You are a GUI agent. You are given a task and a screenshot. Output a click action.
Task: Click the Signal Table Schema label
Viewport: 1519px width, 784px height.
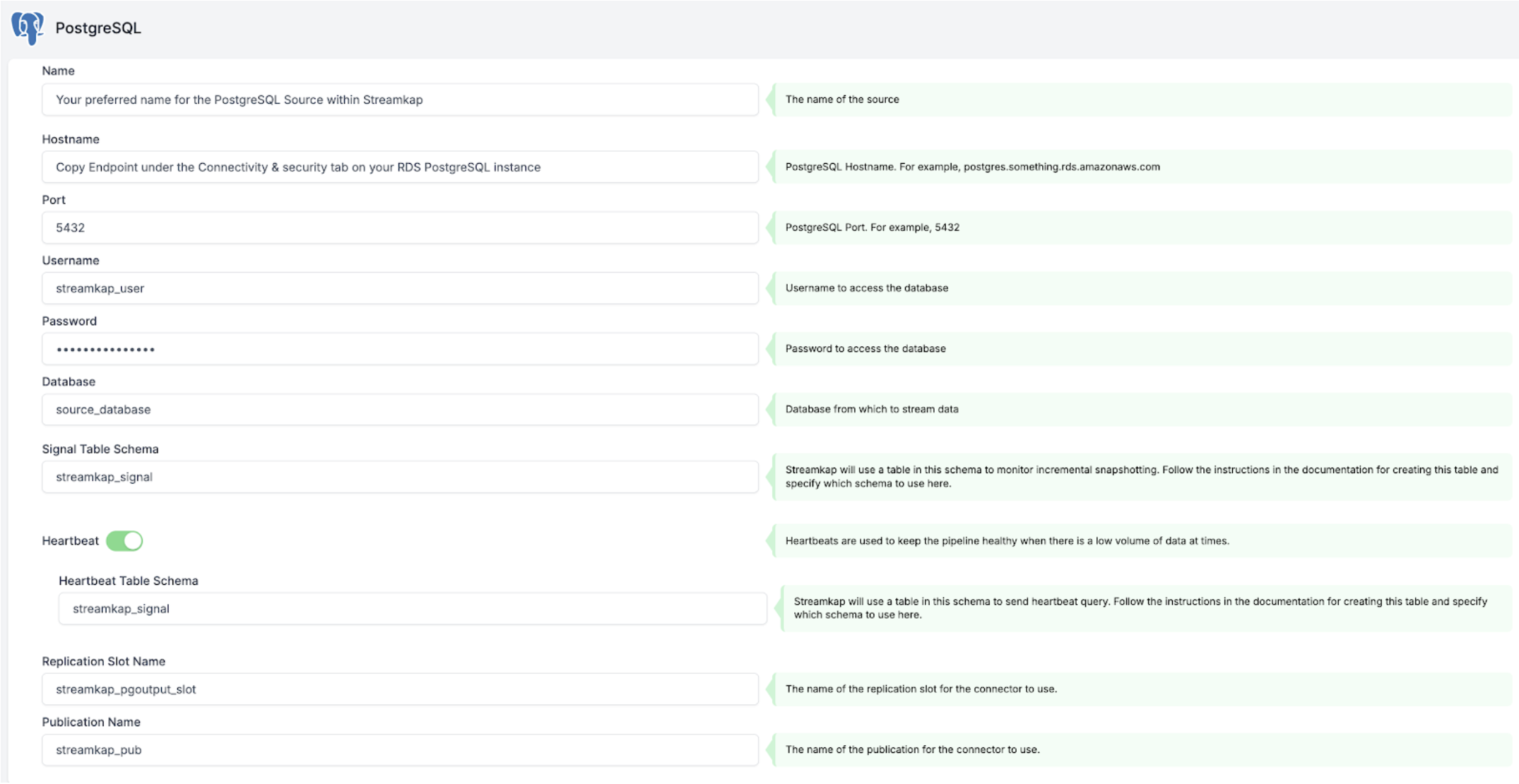pyautogui.click(x=100, y=449)
